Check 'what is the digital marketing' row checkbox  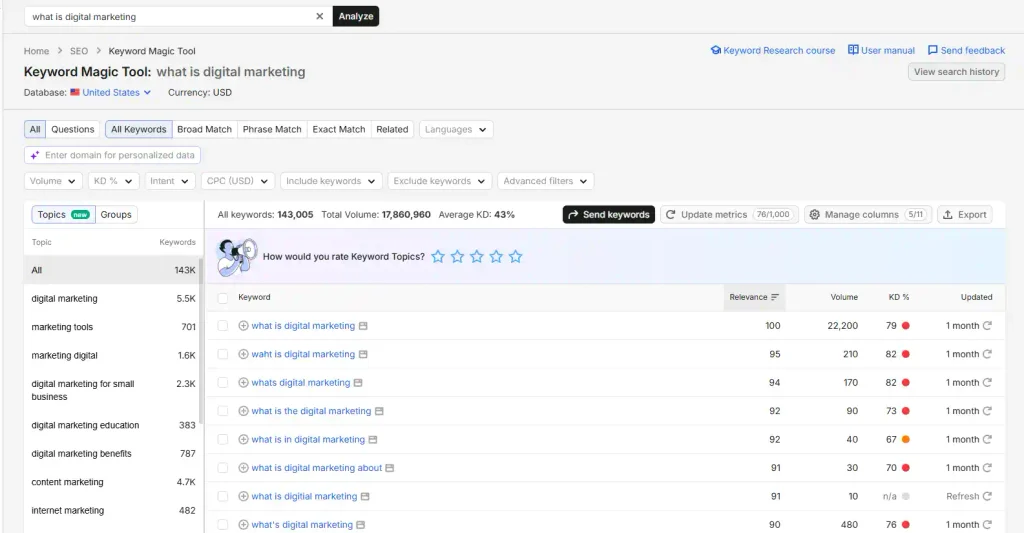click(223, 411)
